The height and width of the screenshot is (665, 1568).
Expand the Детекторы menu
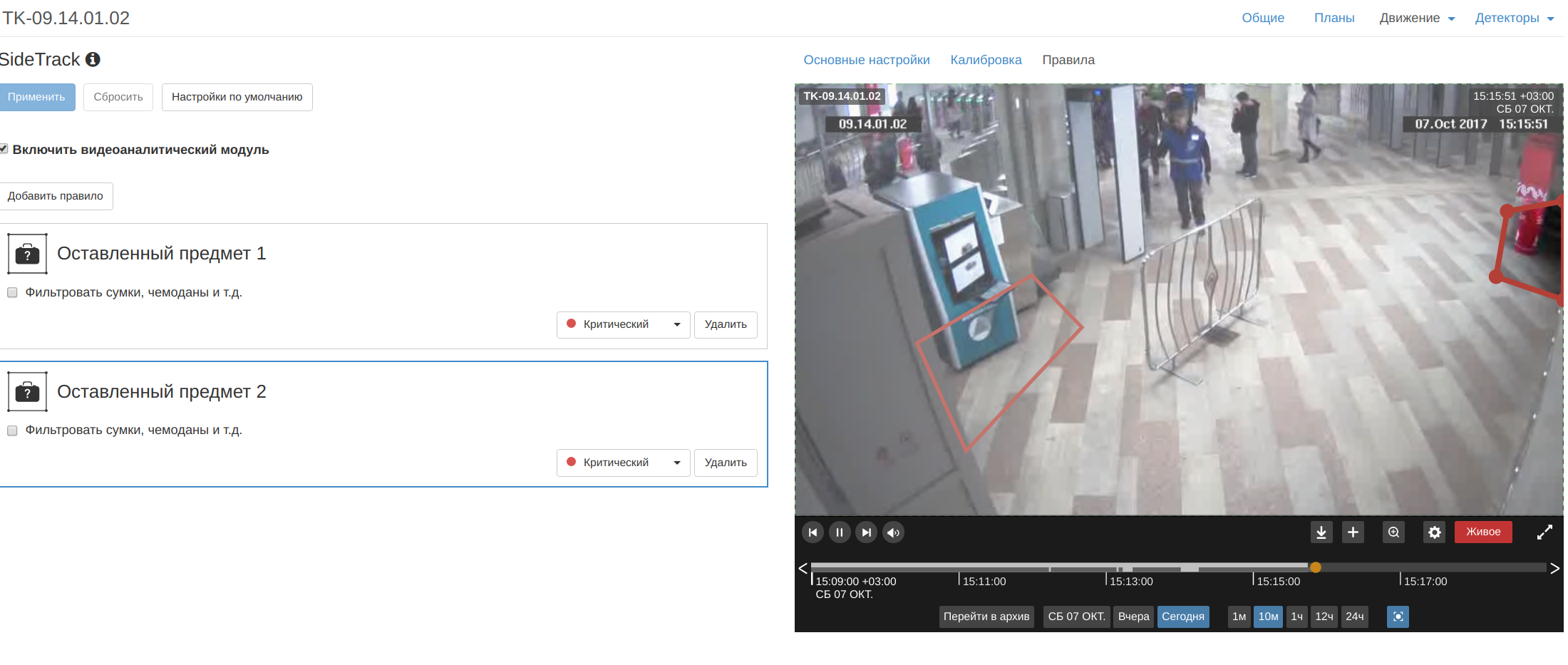pos(1515,18)
